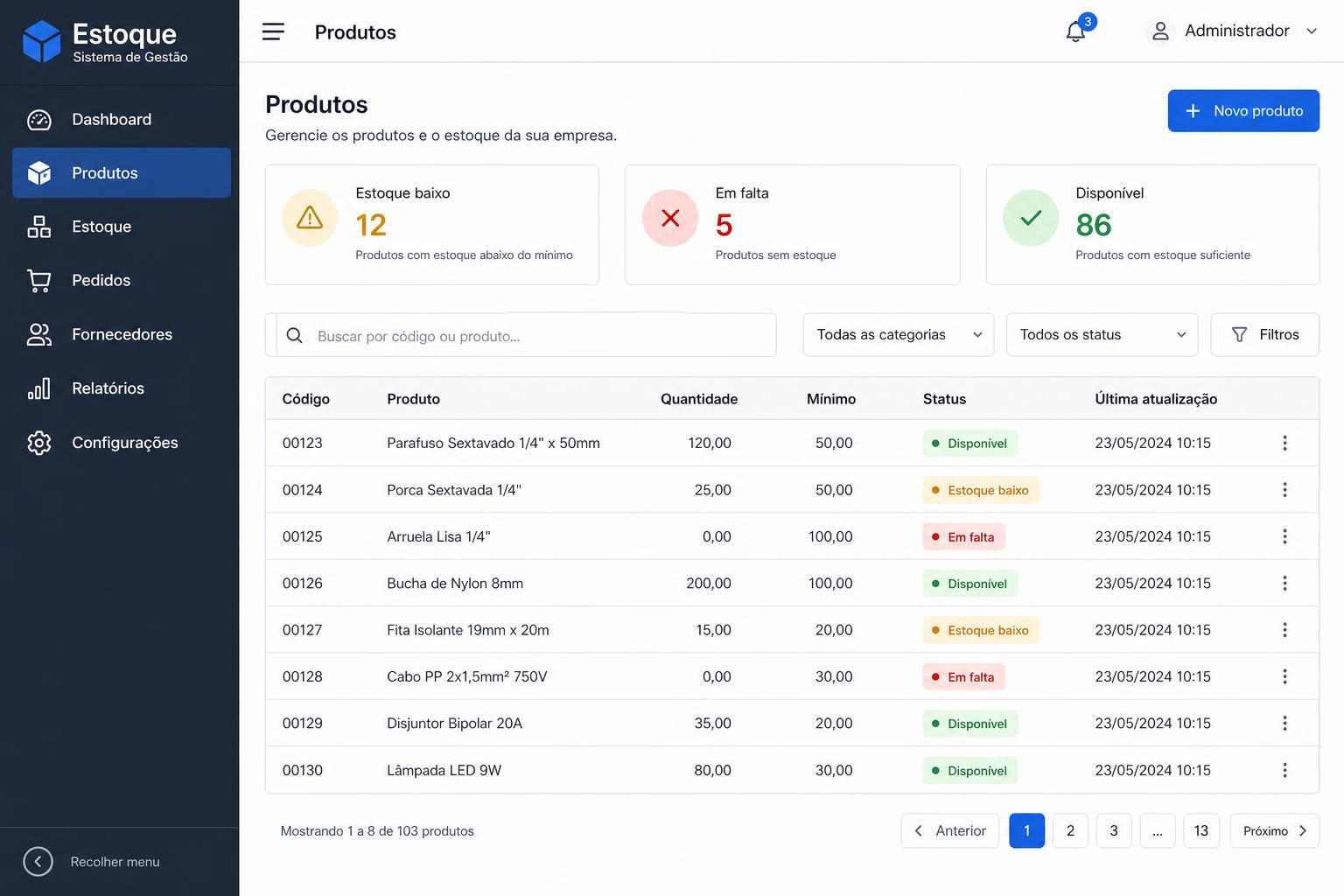Open row actions for Porca Sextavada 1/4"

click(x=1284, y=490)
